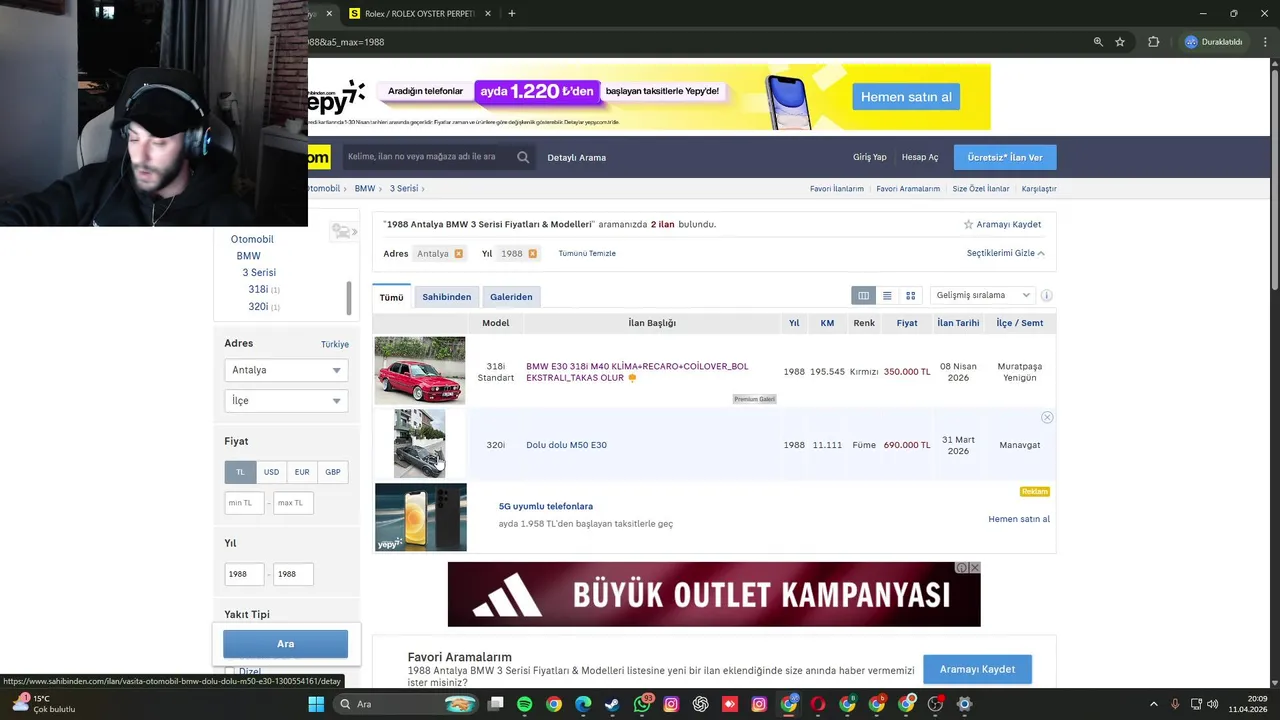Screen dimensions: 1280x720
Task: Remove the Antalya address filter tag
Action: coord(458,254)
